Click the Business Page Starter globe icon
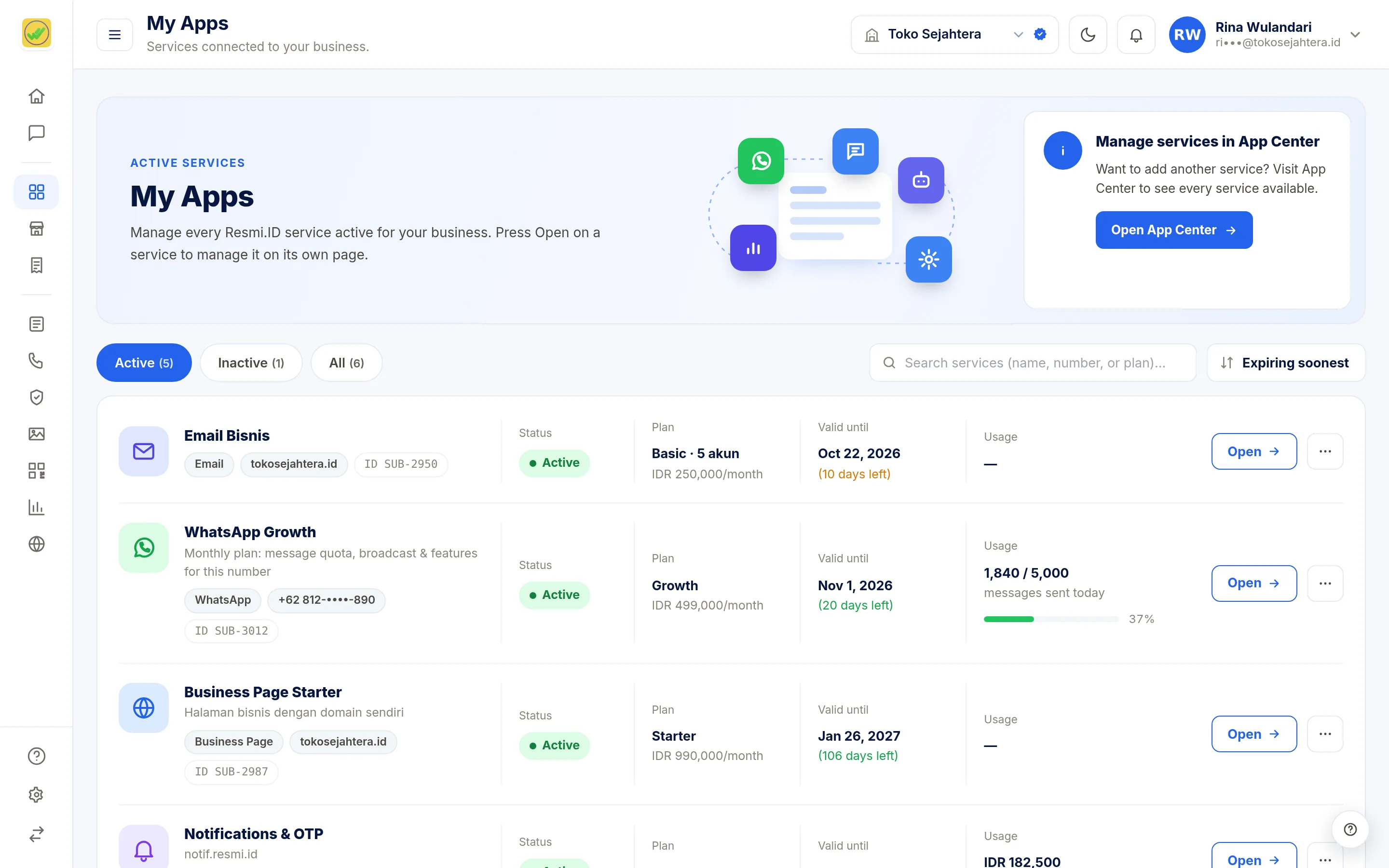Screen dimensions: 1389x868 [144, 708]
